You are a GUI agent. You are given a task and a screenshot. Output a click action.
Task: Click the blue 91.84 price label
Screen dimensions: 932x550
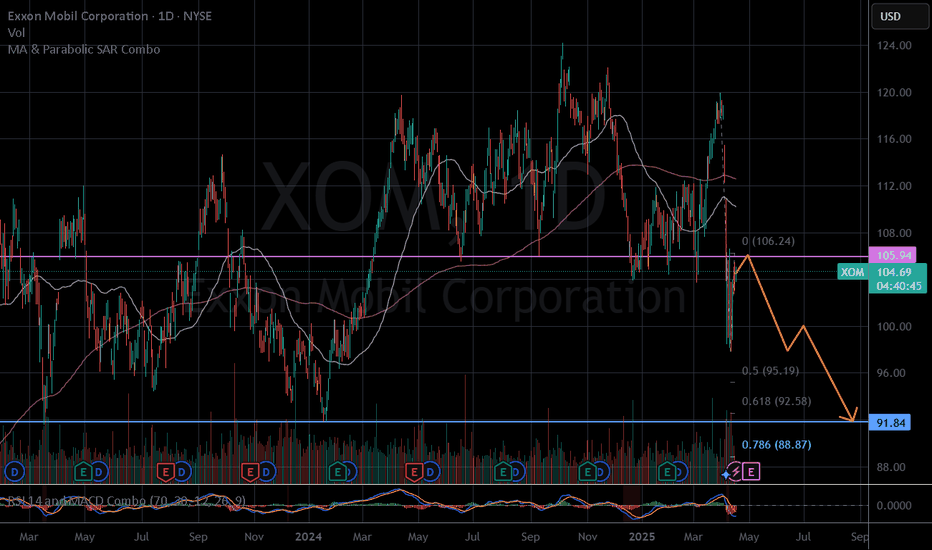(889, 423)
